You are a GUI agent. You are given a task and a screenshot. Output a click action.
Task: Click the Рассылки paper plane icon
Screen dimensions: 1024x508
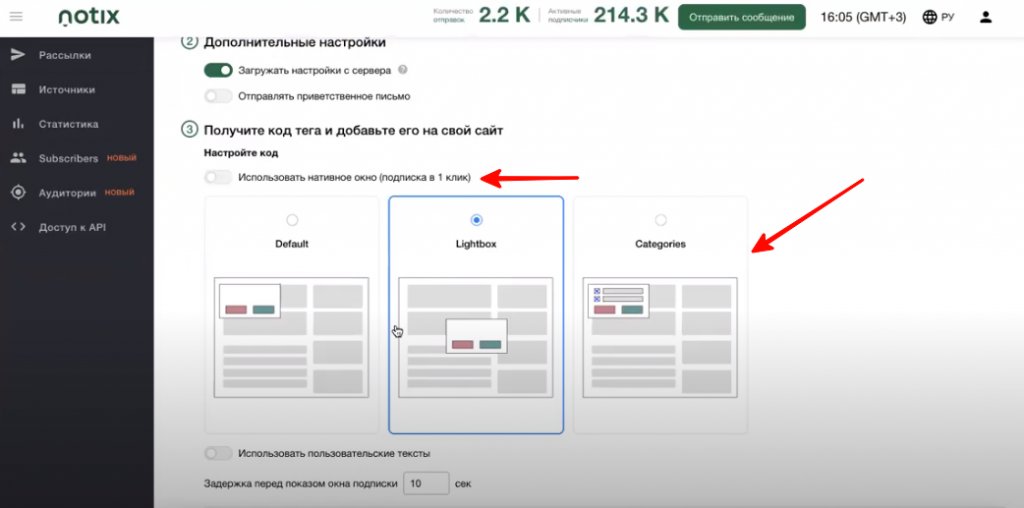pos(17,55)
